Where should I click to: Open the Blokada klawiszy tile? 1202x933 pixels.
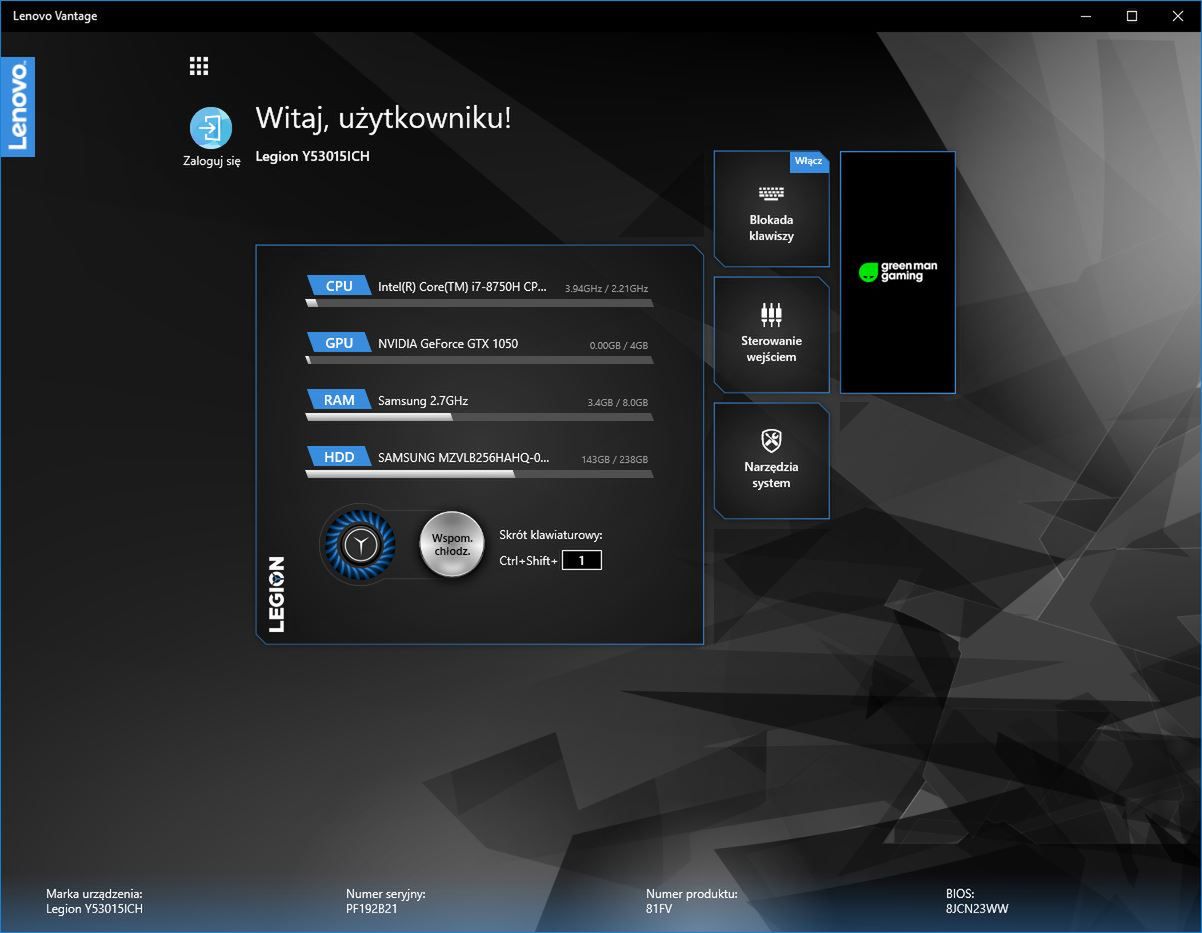(770, 209)
